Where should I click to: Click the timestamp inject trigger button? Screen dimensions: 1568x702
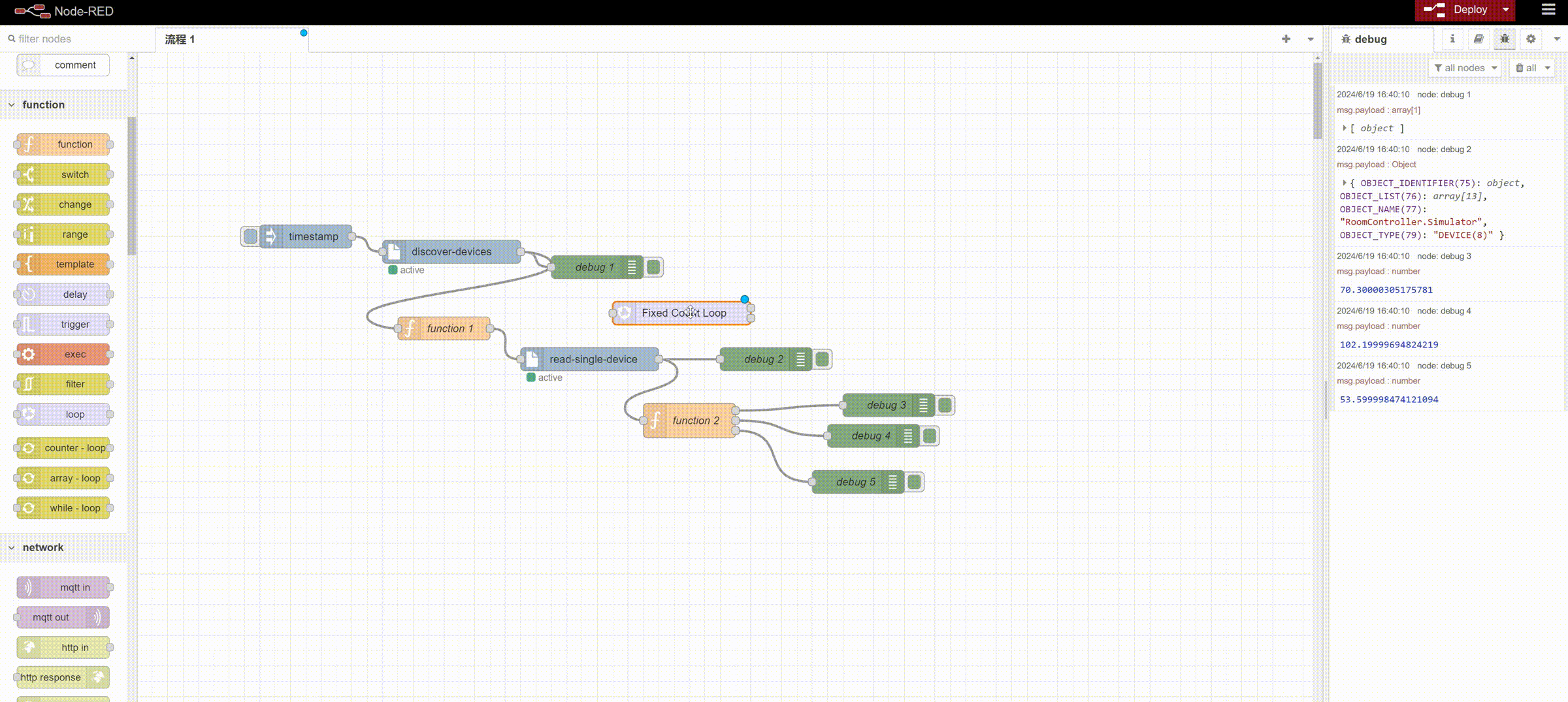(250, 236)
